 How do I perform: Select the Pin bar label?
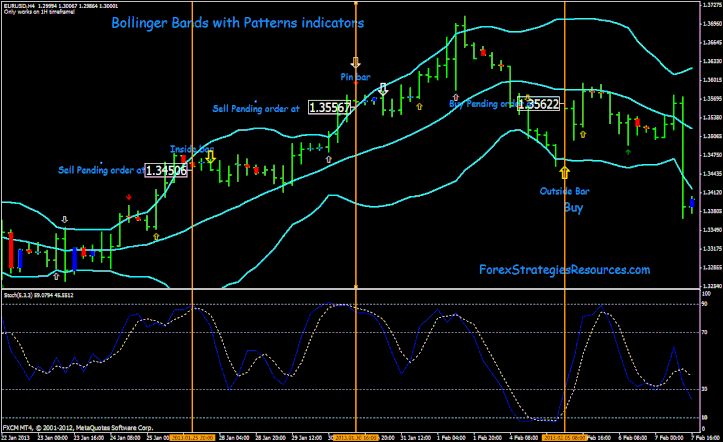point(355,77)
